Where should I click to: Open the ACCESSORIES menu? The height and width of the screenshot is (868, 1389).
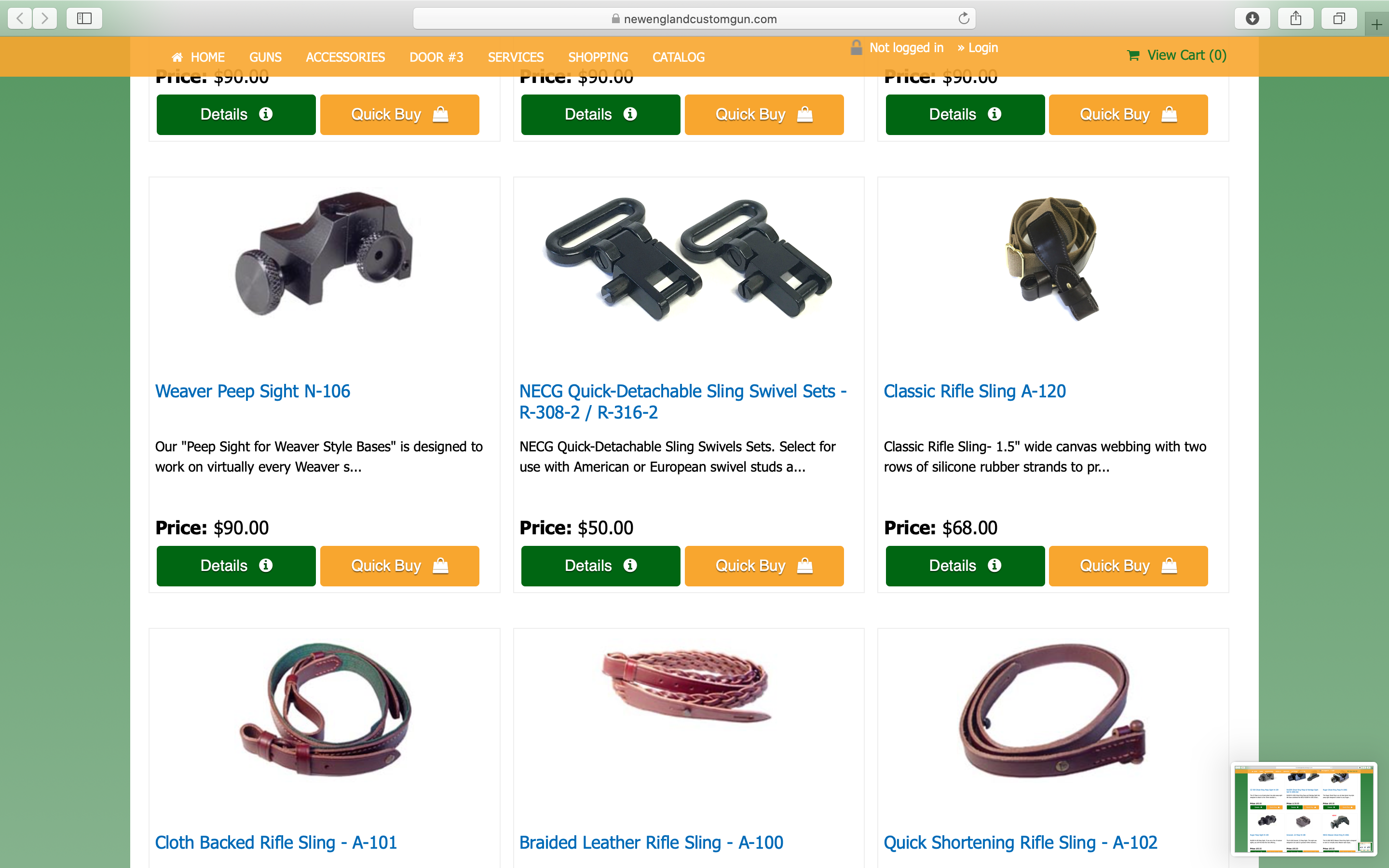(x=345, y=57)
